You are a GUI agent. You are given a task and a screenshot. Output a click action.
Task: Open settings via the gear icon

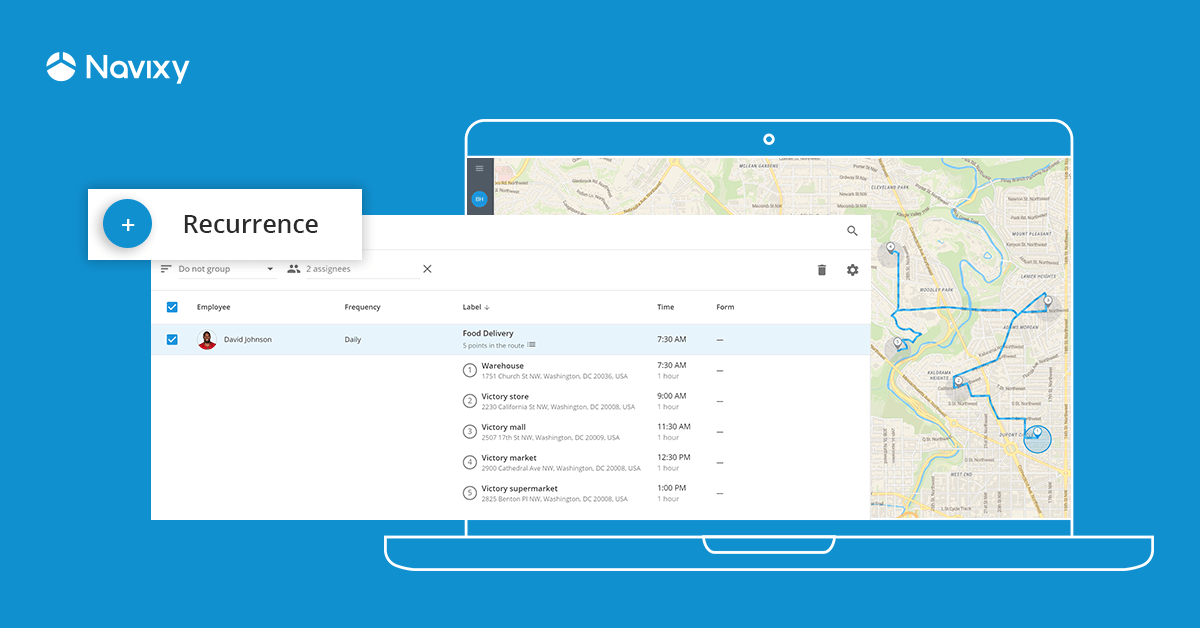pyautogui.click(x=852, y=269)
